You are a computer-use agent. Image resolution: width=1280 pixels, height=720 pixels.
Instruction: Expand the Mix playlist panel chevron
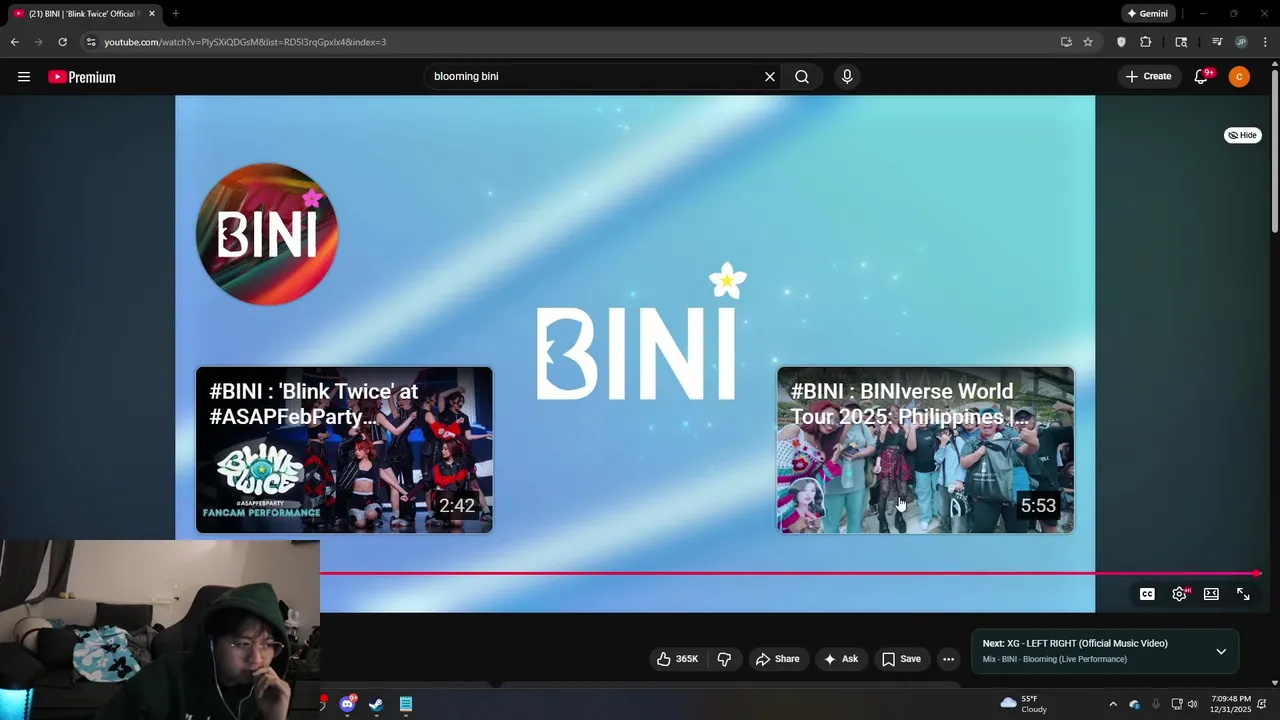tap(1221, 651)
